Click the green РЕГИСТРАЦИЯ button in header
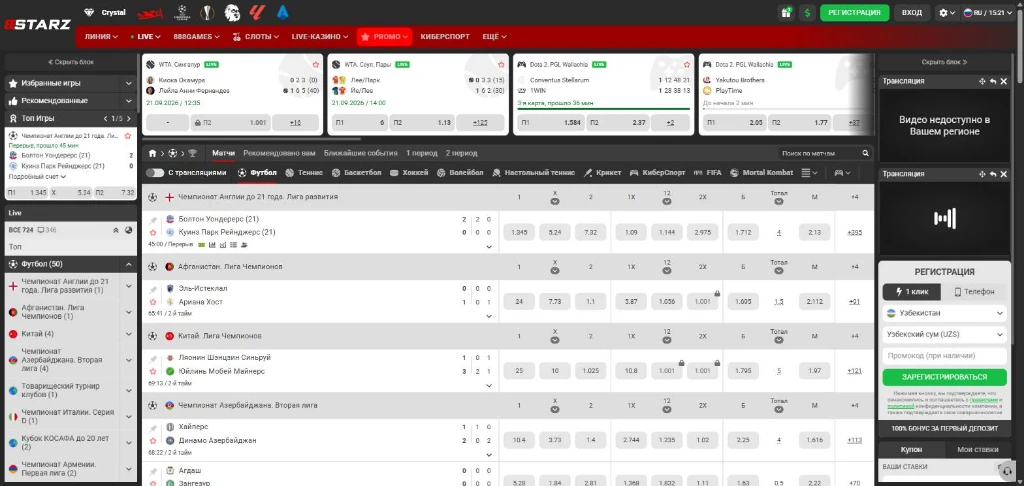1024x486 pixels. (x=854, y=12)
